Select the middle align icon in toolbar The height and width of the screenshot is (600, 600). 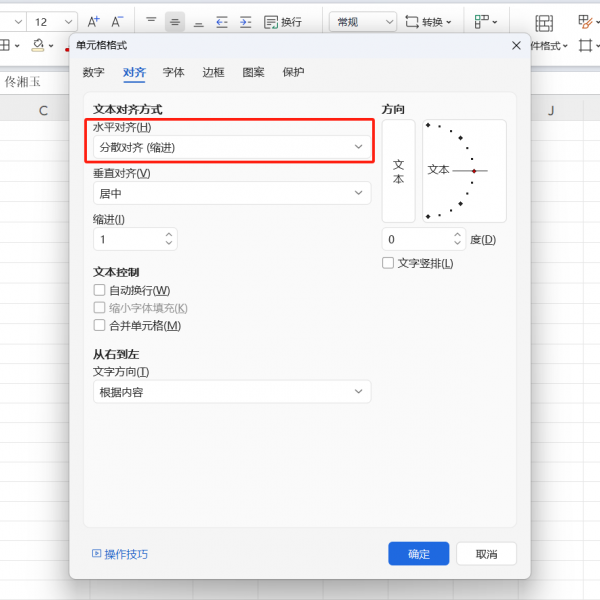[174, 21]
